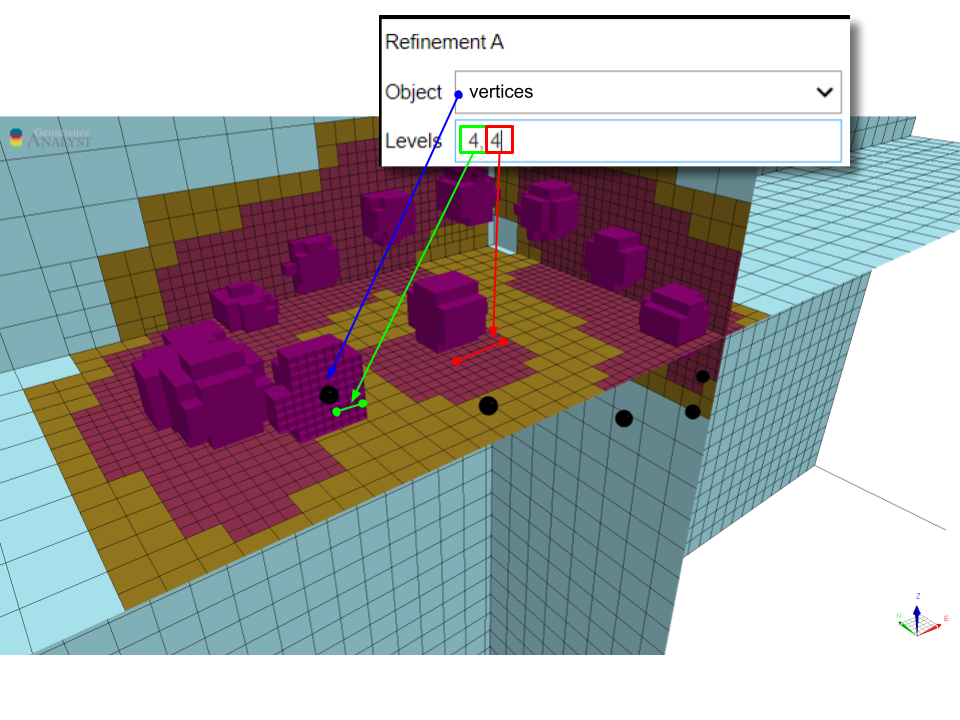Click the blue dot beside Object label
This screenshot has width=960, height=720.
coord(459,94)
